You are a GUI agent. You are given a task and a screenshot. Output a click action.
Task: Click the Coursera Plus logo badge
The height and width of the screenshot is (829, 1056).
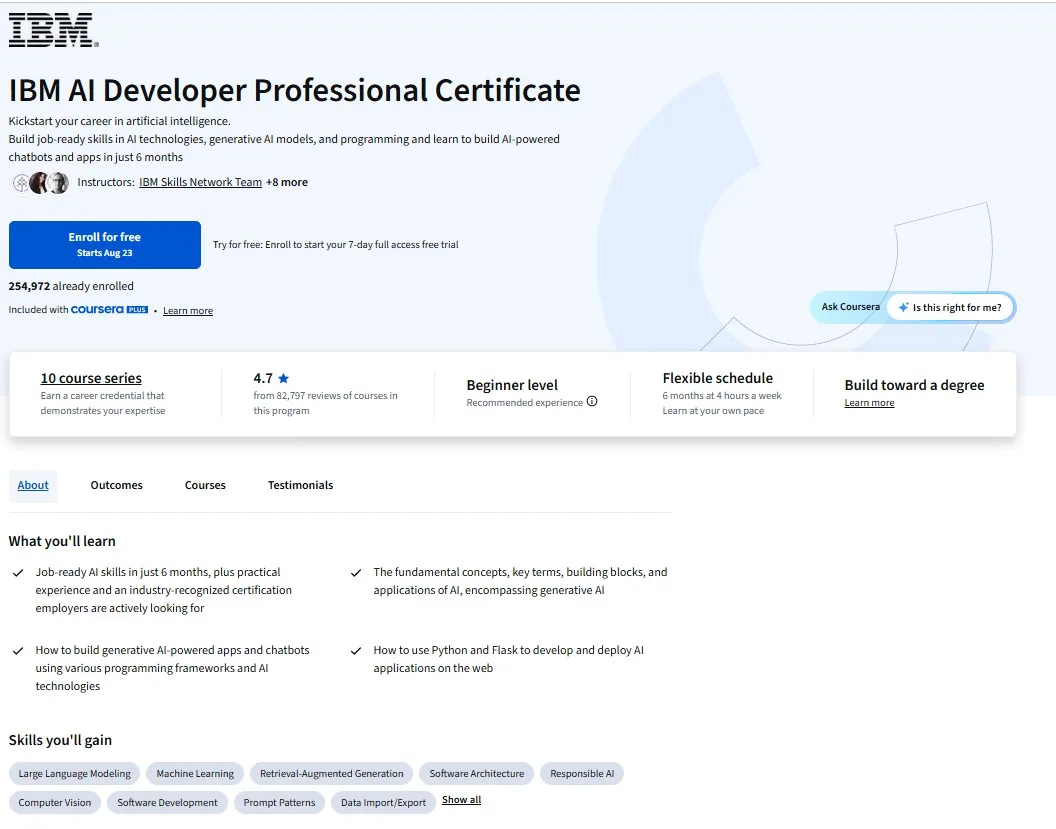(109, 309)
